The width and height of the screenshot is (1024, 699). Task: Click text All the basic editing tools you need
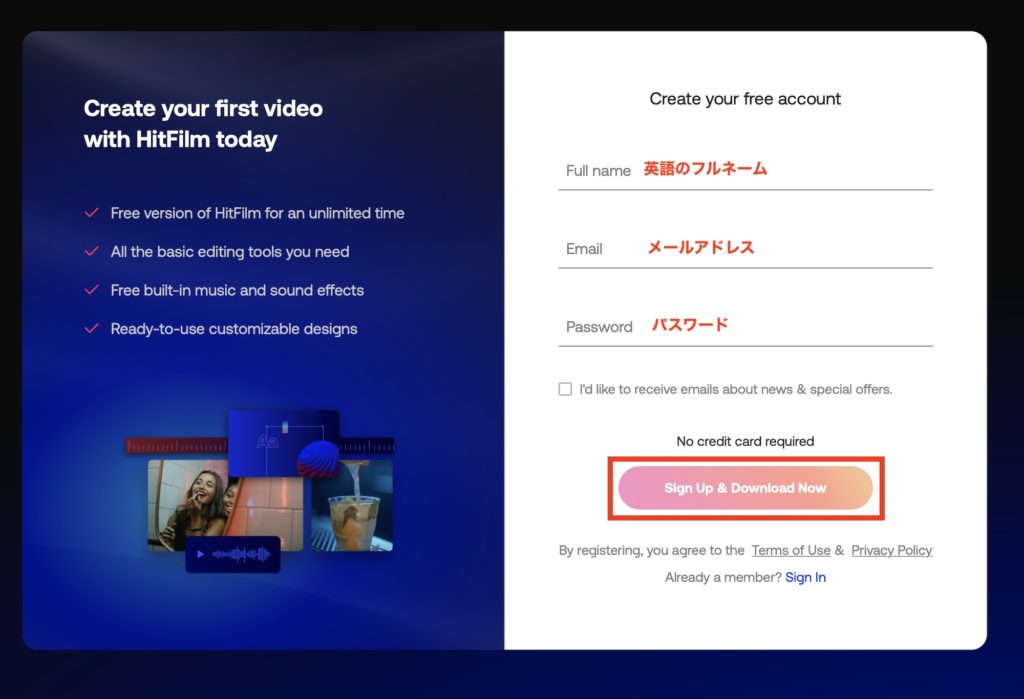click(x=230, y=252)
